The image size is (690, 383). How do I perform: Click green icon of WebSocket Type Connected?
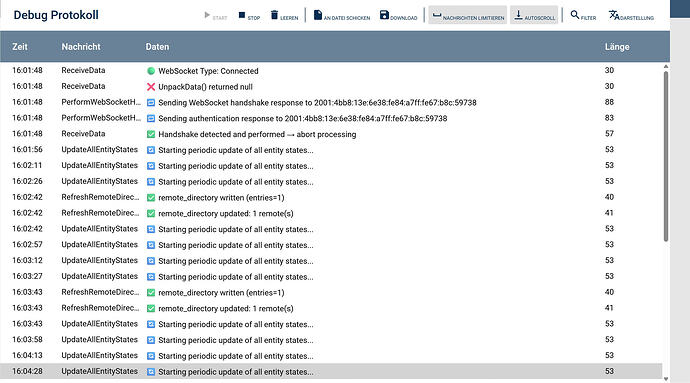pyautogui.click(x=151, y=71)
